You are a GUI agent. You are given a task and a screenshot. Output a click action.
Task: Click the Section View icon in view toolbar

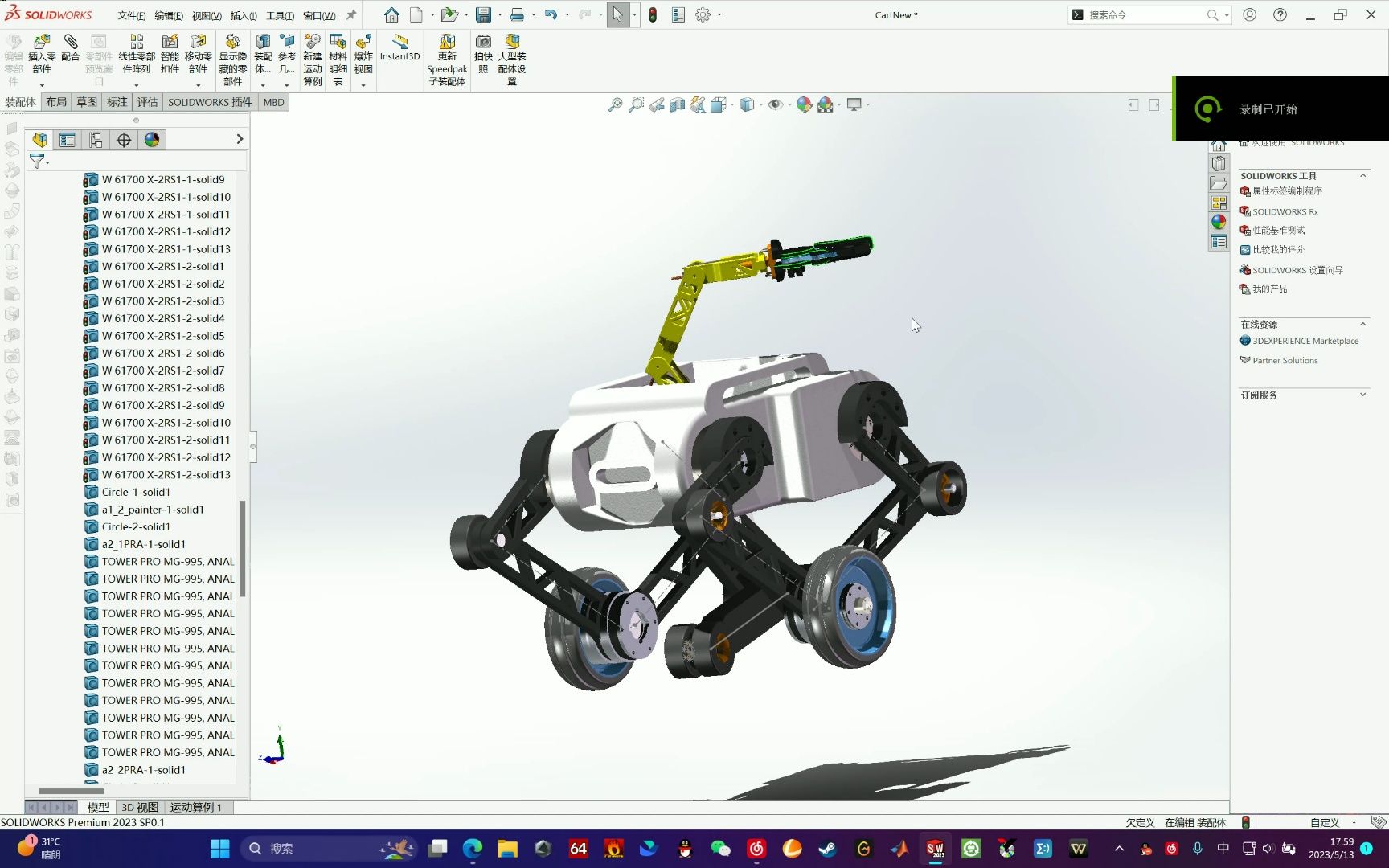[x=678, y=104]
